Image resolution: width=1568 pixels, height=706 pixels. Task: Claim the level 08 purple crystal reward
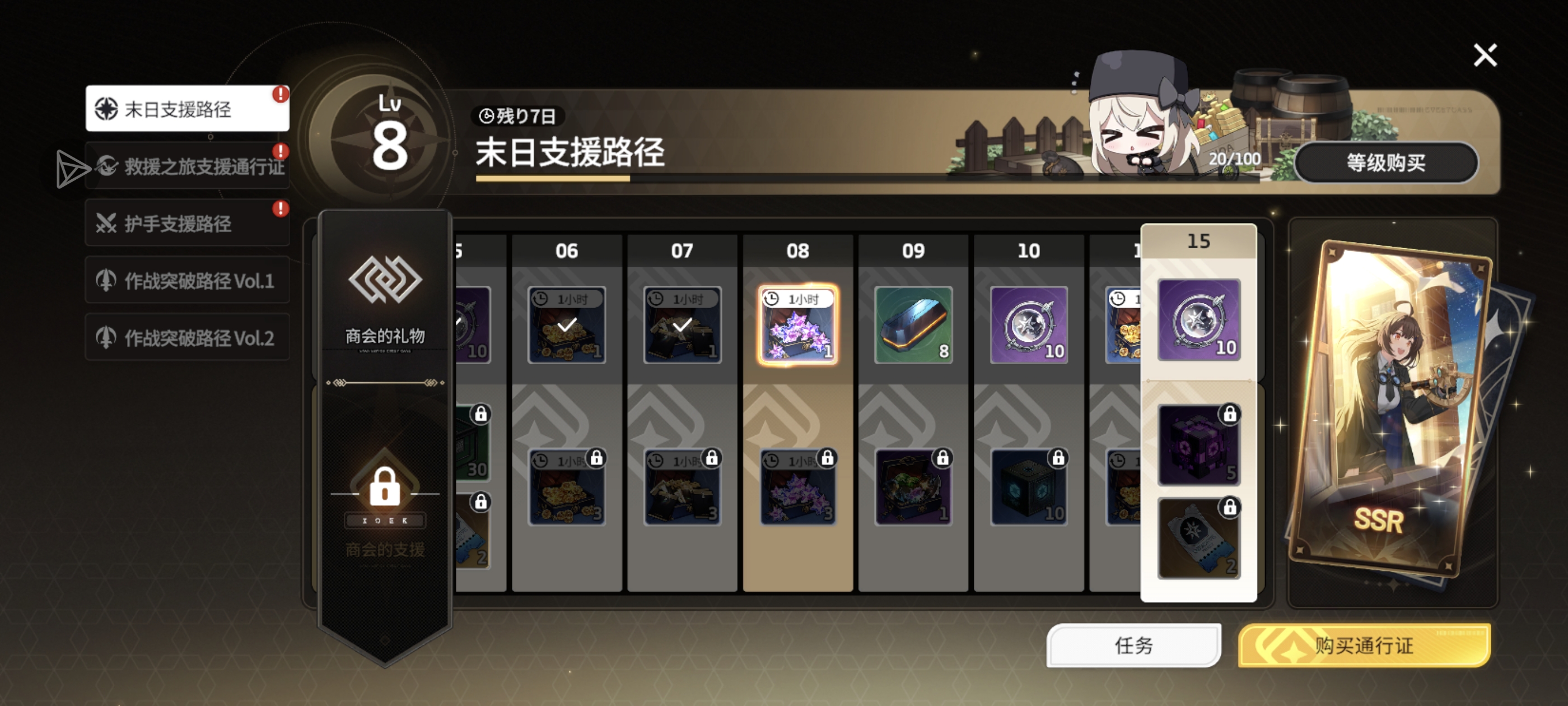coord(797,324)
